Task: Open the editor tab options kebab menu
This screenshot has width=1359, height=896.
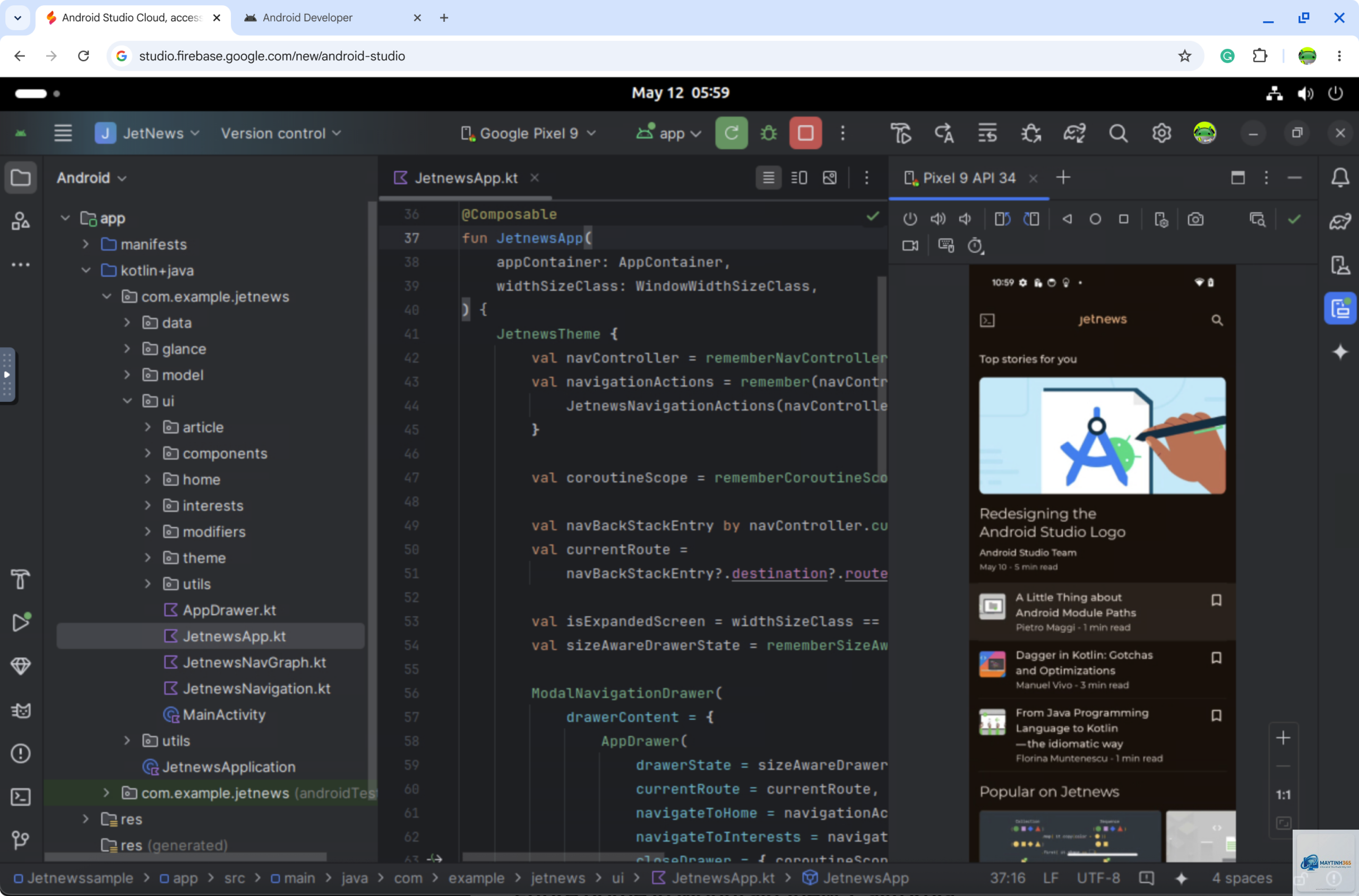Action: pyautogui.click(x=866, y=178)
